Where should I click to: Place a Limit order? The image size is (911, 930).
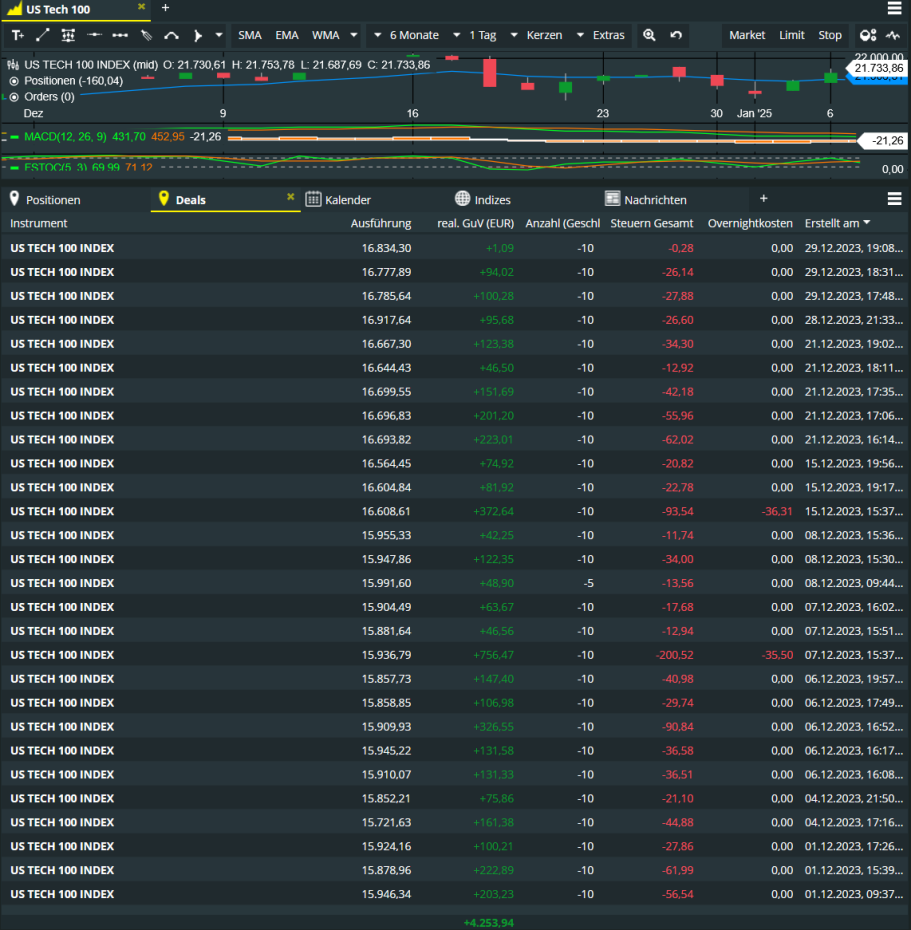tap(792, 36)
